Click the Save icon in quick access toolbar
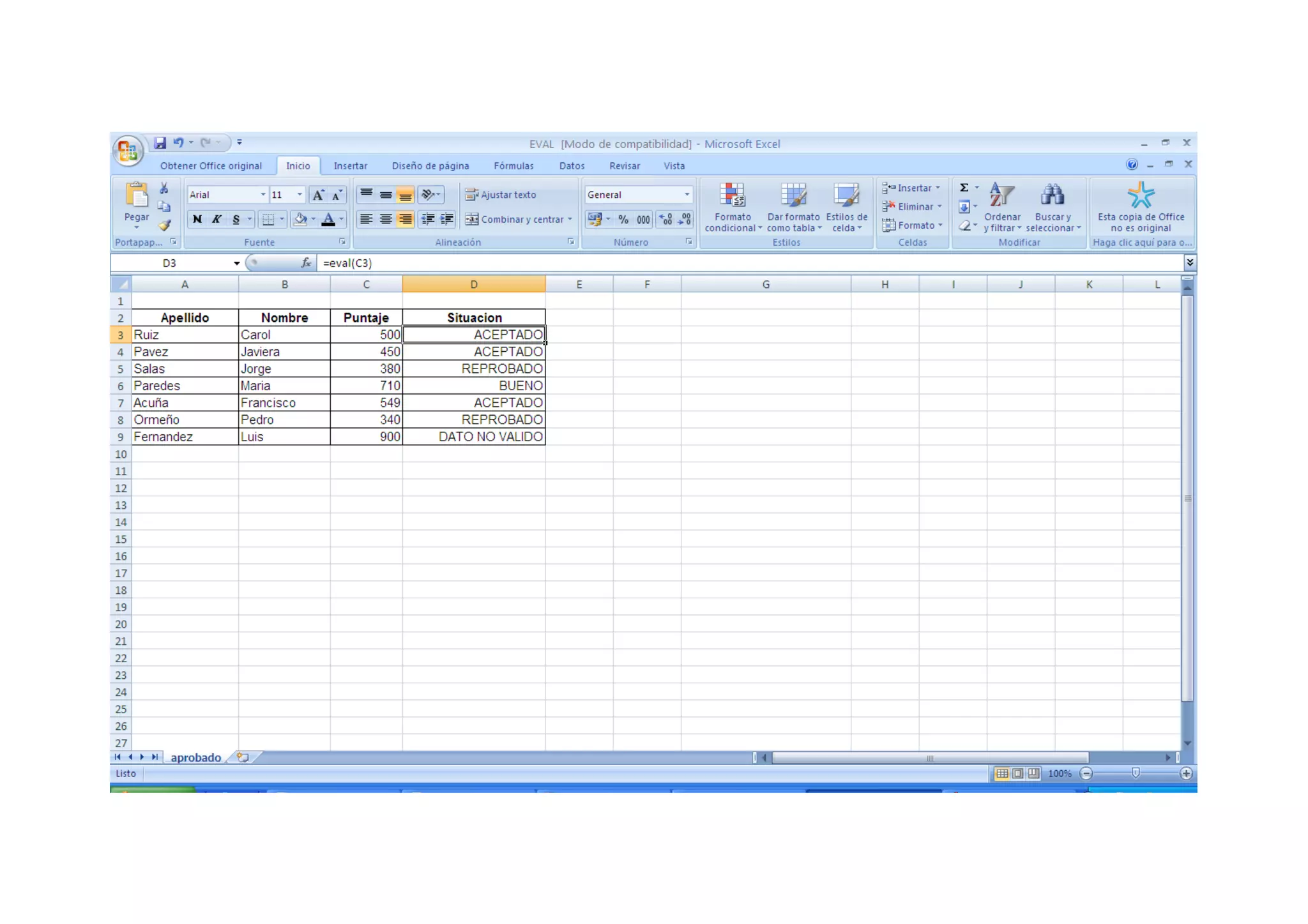 [160, 143]
